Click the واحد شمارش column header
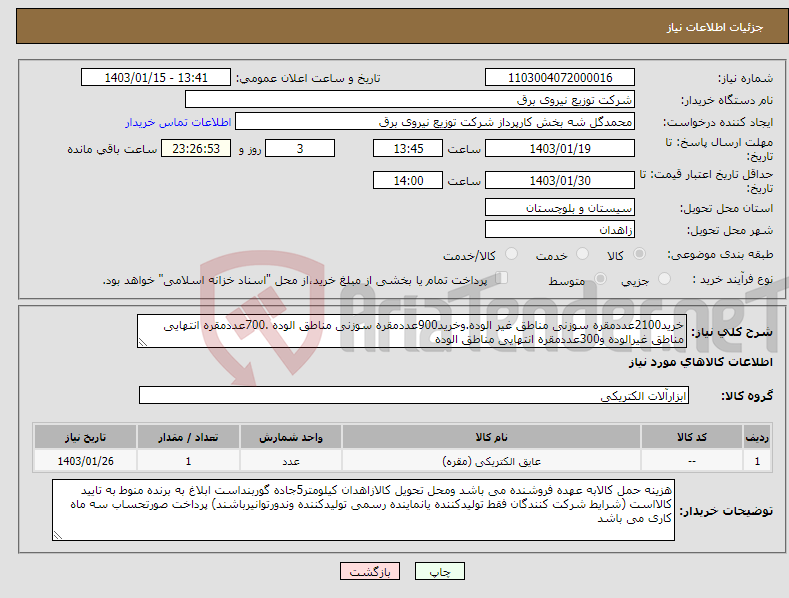Image resolution: width=789 pixels, height=598 pixels. 291,437
